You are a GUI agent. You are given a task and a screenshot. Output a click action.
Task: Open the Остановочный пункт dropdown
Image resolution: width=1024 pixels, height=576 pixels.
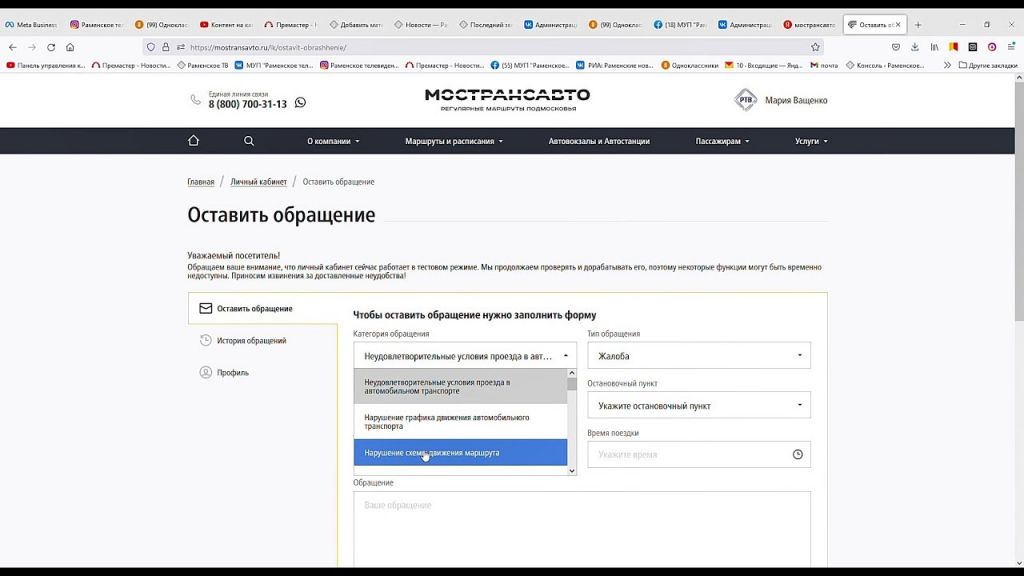pyautogui.click(x=698, y=406)
